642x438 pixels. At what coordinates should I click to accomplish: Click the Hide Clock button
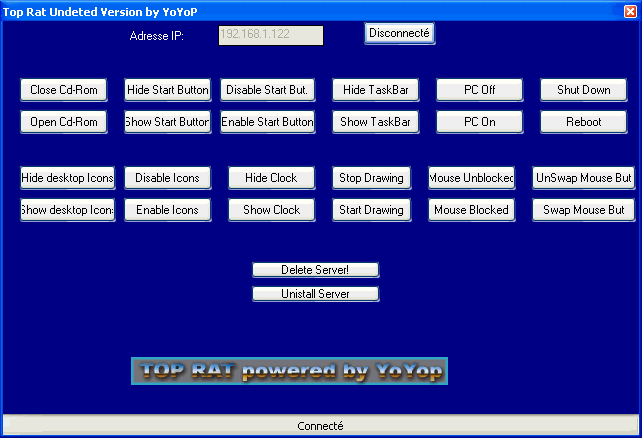point(271,178)
